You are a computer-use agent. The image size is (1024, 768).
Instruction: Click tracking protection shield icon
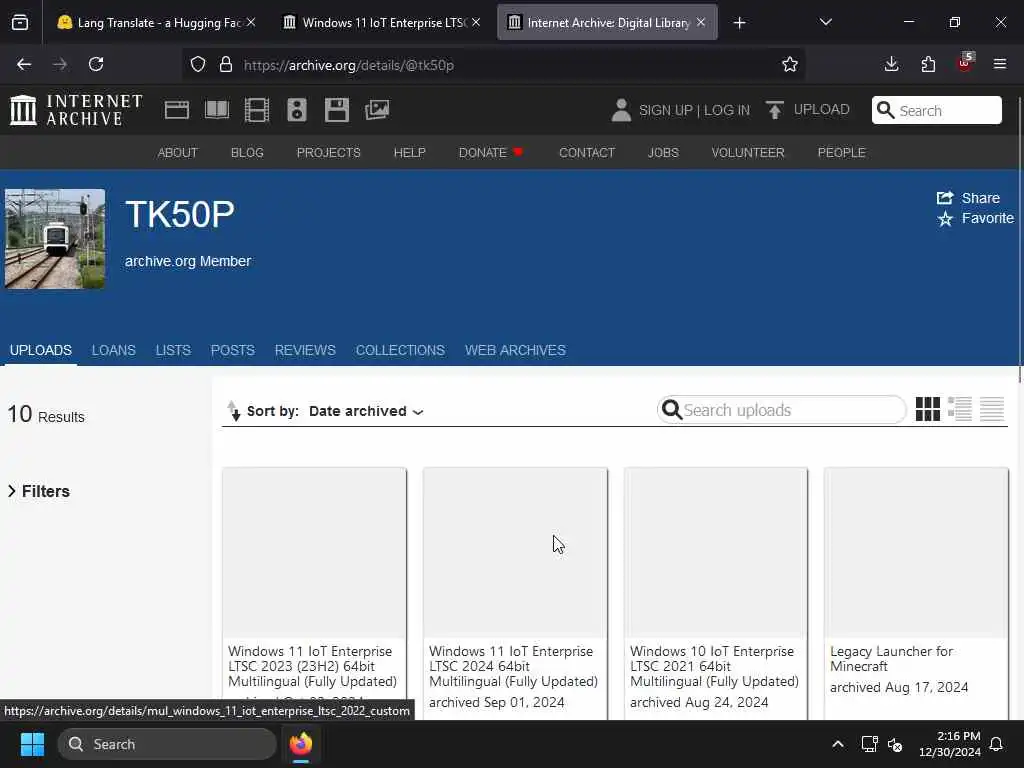click(198, 65)
